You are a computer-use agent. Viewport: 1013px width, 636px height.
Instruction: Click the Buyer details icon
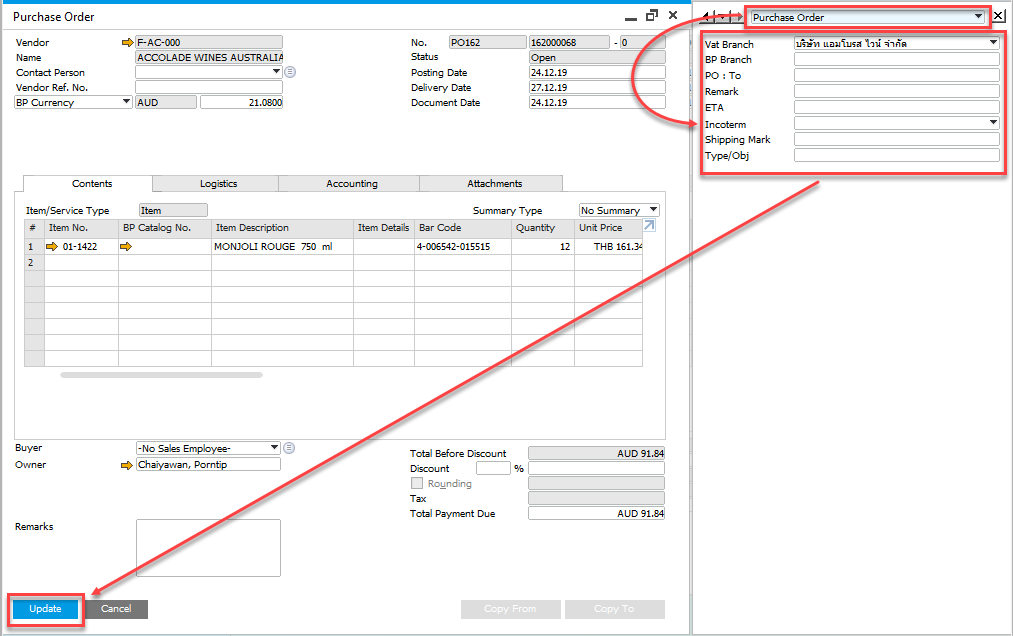point(289,448)
